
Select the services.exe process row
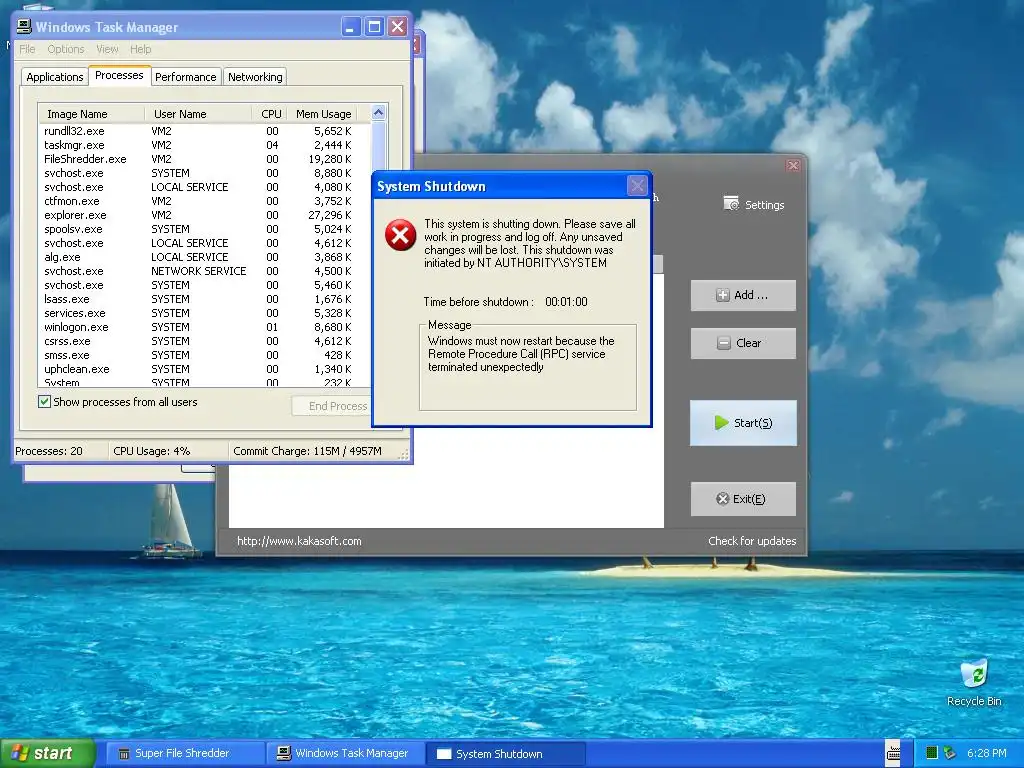pos(204,313)
